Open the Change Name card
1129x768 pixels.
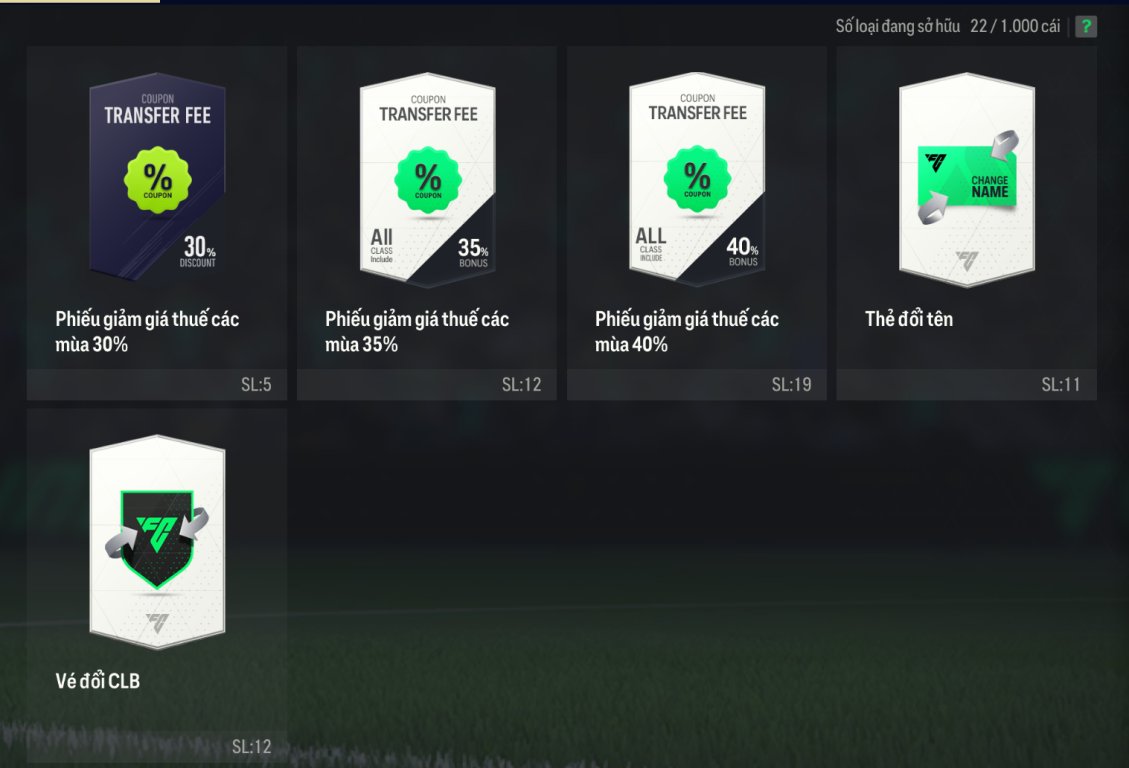click(967, 179)
